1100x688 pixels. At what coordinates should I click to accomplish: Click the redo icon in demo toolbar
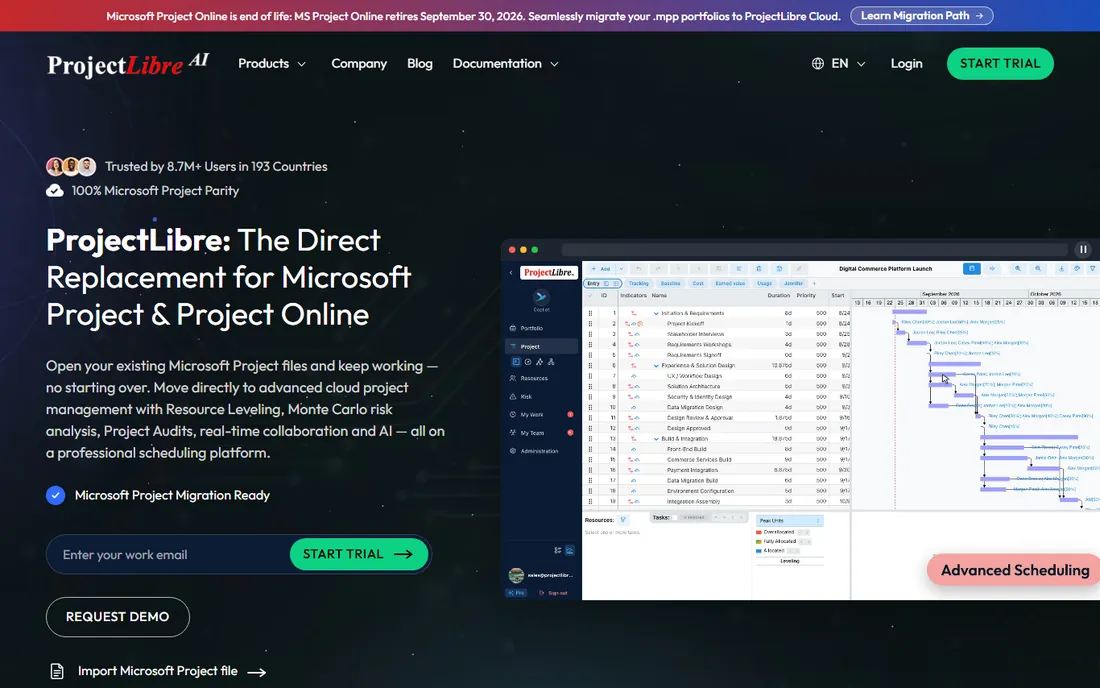point(658,269)
